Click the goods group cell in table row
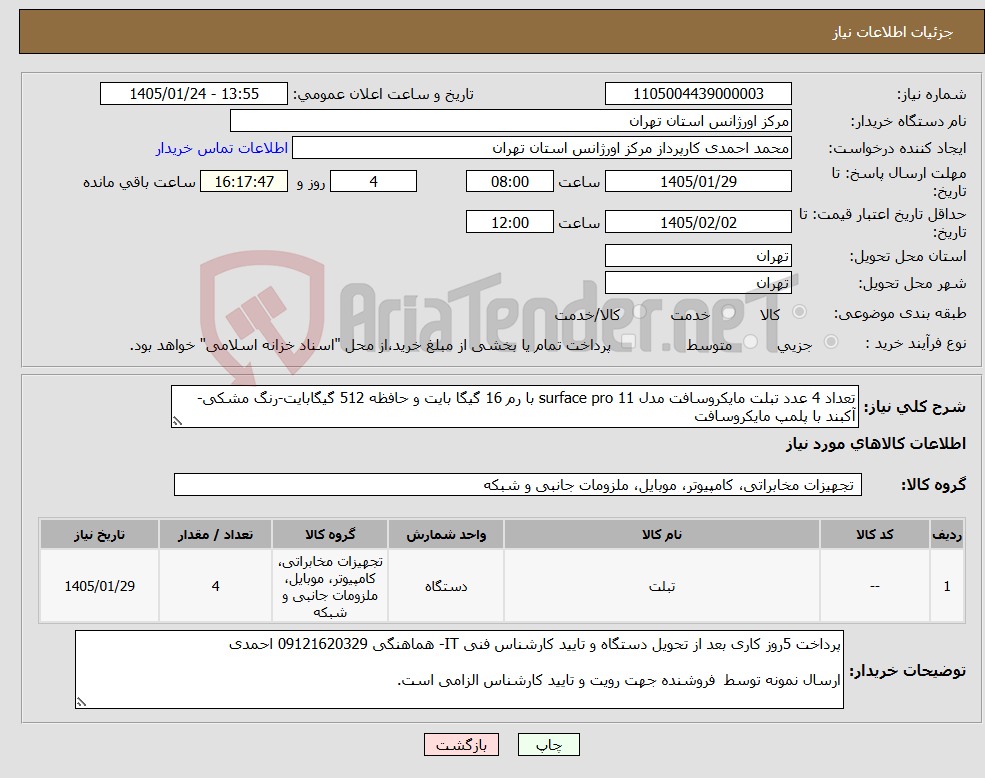The width and height of the screenshot is (985, 778). (330, 586)
